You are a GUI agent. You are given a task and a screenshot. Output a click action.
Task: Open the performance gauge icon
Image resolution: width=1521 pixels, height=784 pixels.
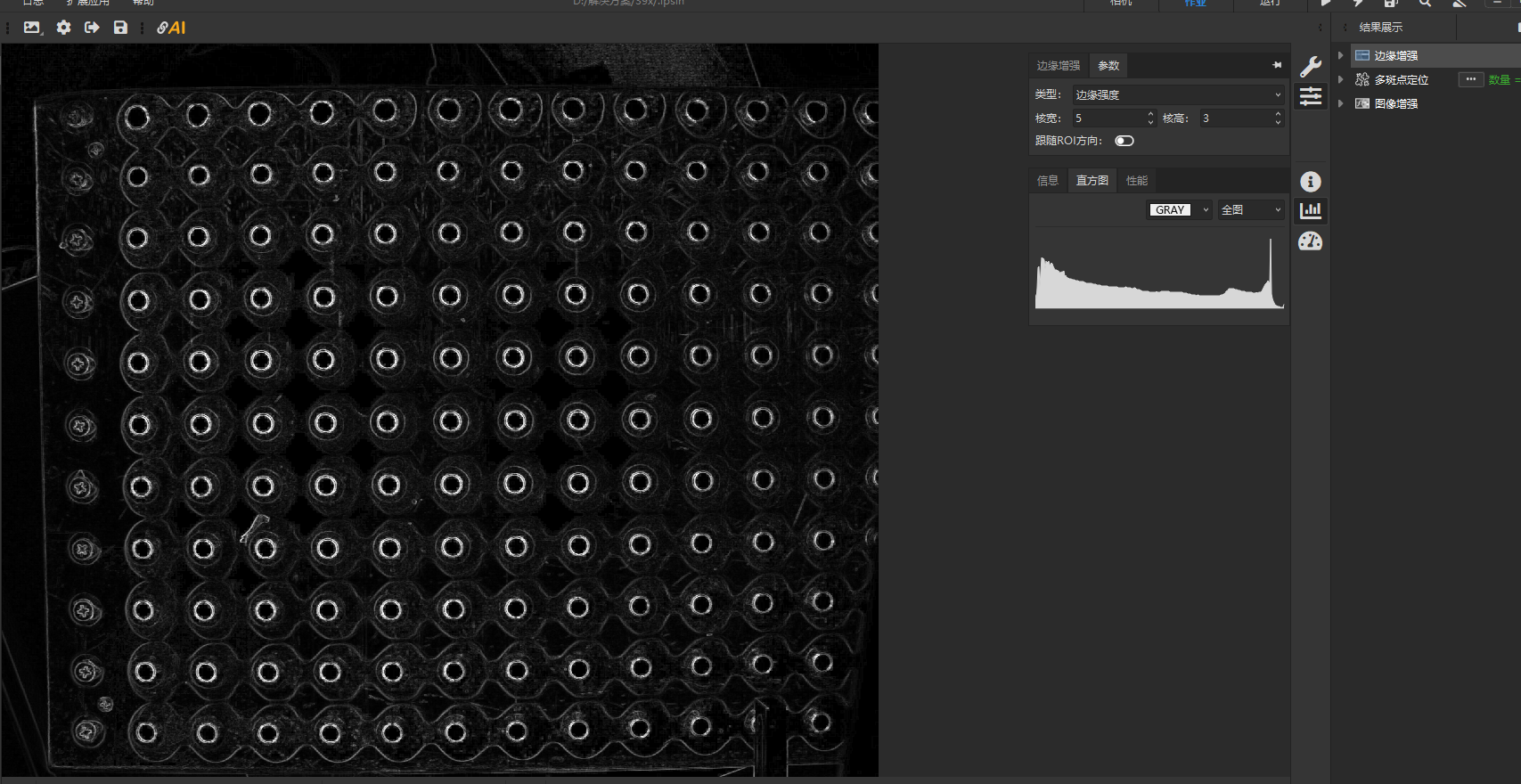1310,241
